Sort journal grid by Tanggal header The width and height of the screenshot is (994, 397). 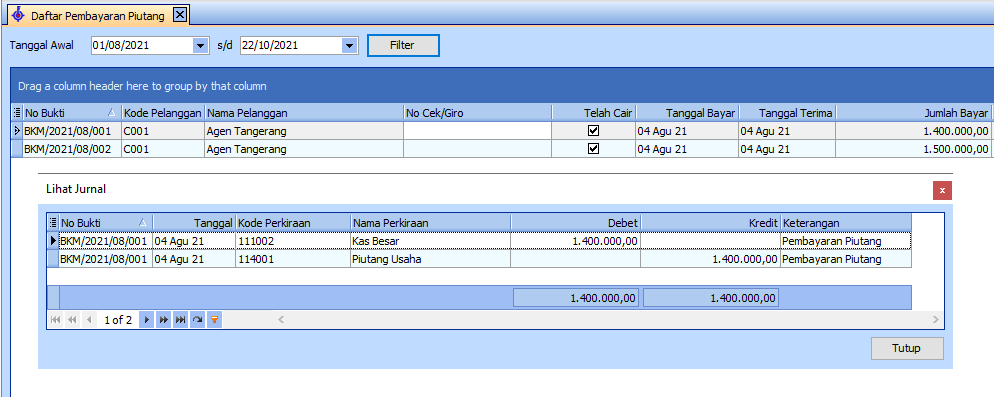click(193, 223)
